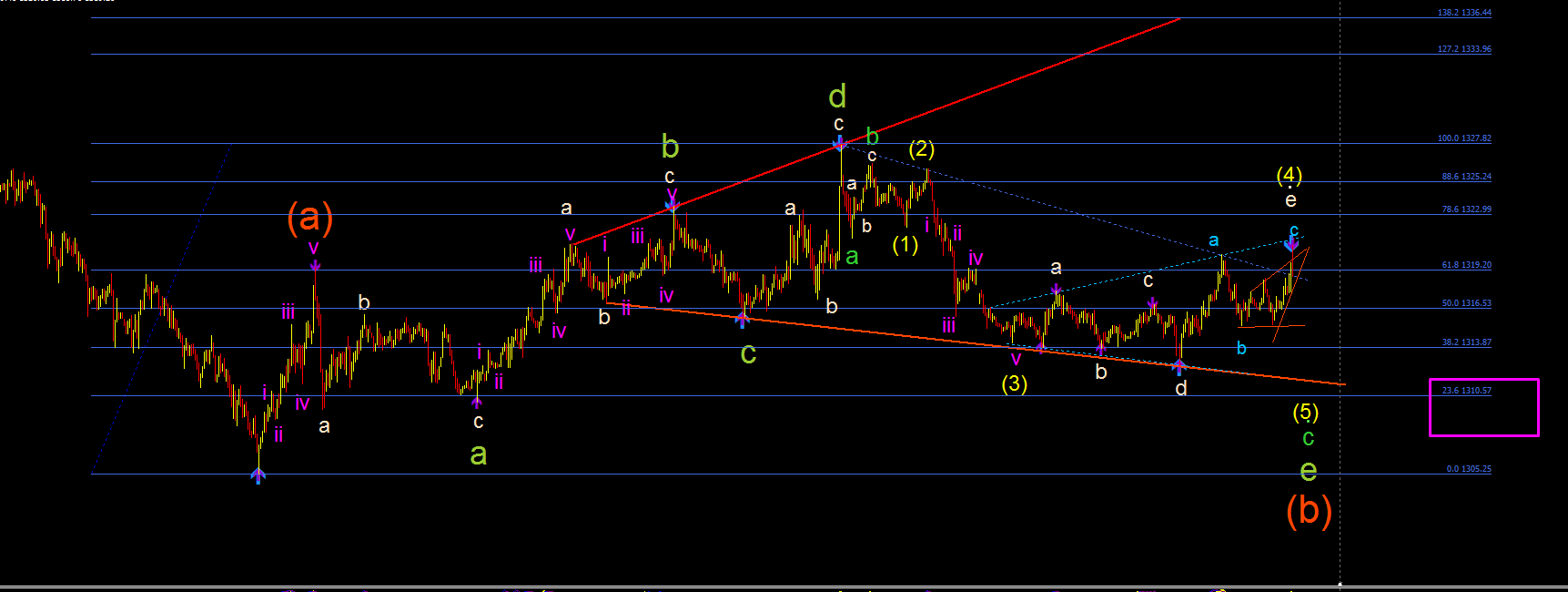The image size is (1568, 592).
Task: Click the yellow (1) wave label
Action: click(905, 244)
